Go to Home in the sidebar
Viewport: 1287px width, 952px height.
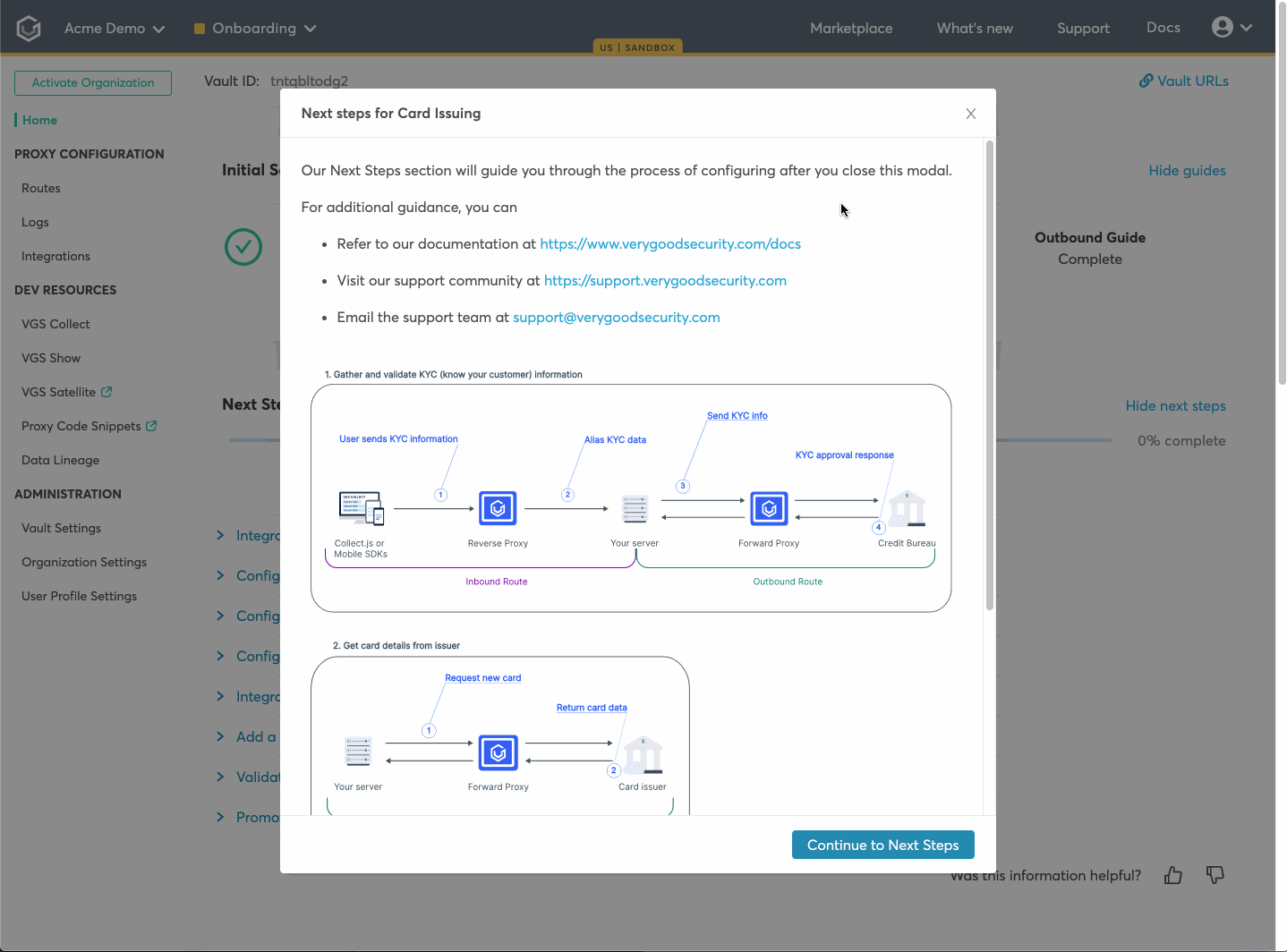pyautogui.click(x=39, y=120)
